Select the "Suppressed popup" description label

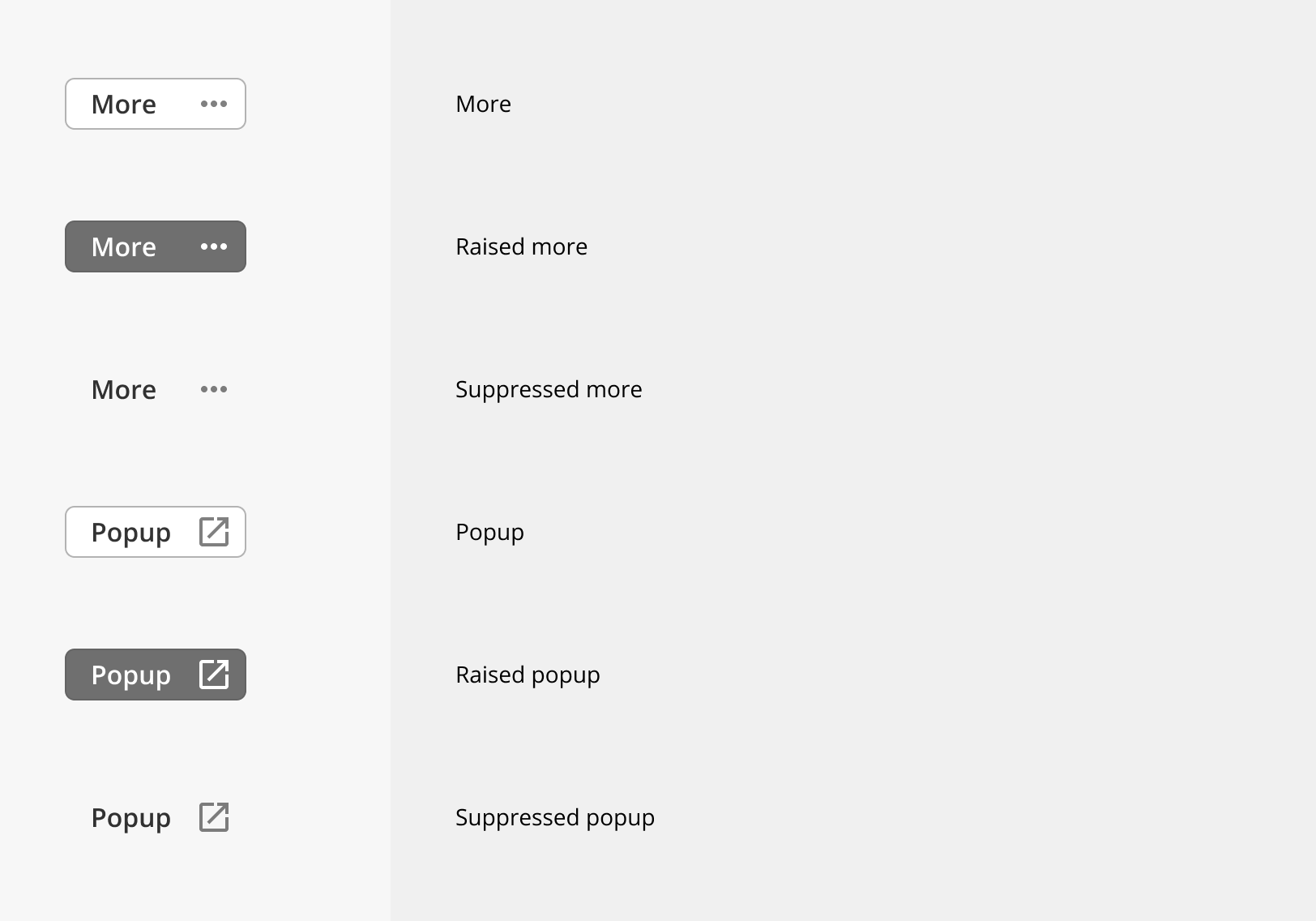point(555,818)
